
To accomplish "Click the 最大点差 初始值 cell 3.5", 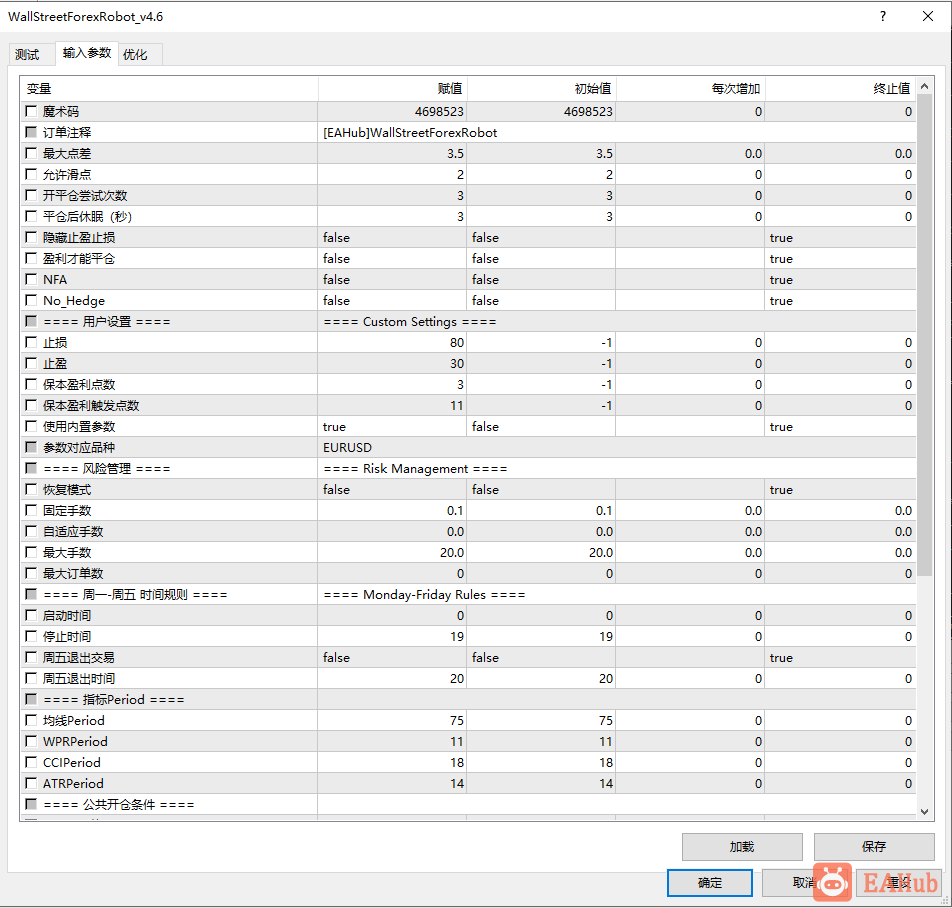I will 542,154.
